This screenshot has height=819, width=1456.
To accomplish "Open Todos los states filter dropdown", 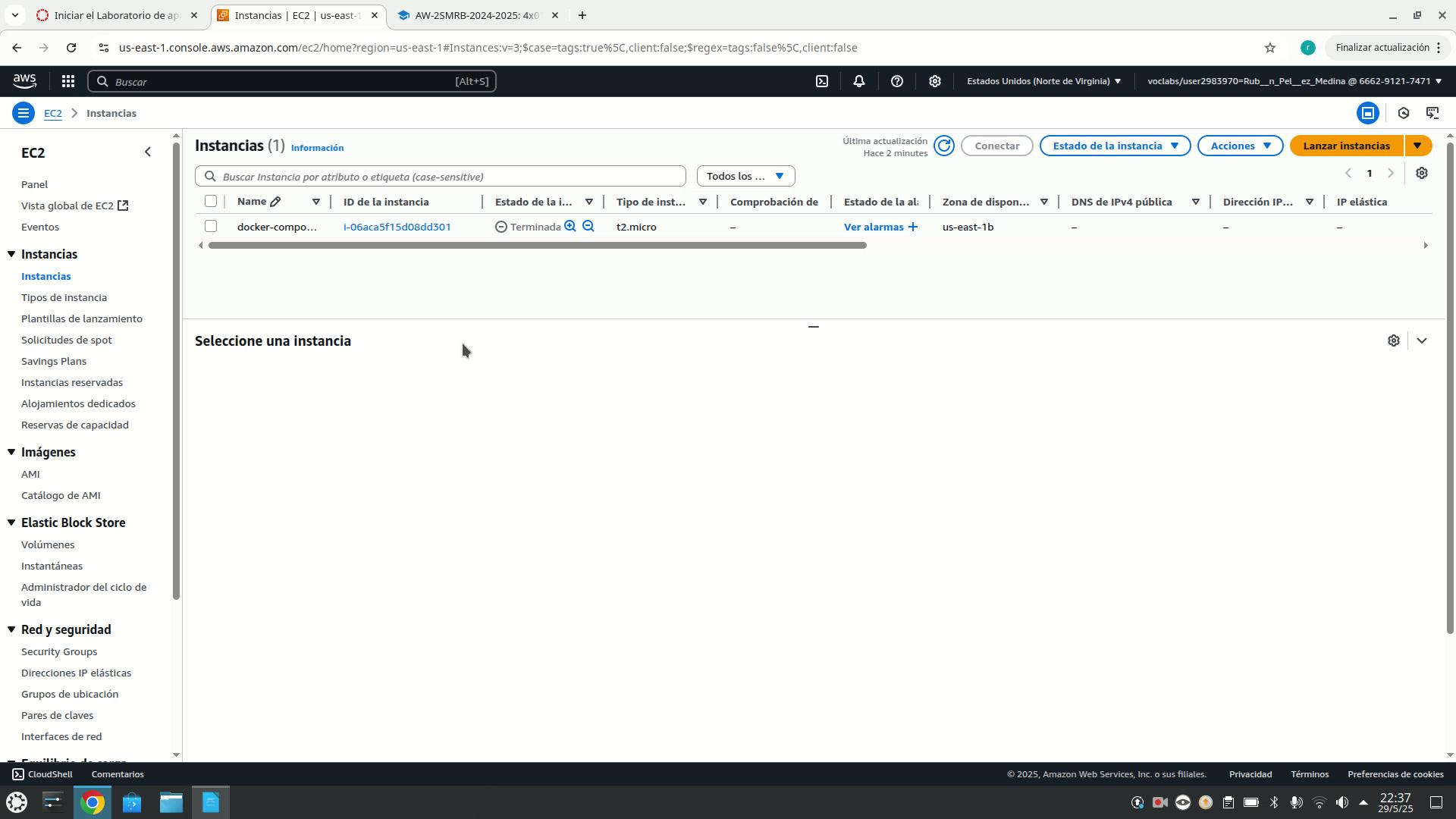I will 745,176.
